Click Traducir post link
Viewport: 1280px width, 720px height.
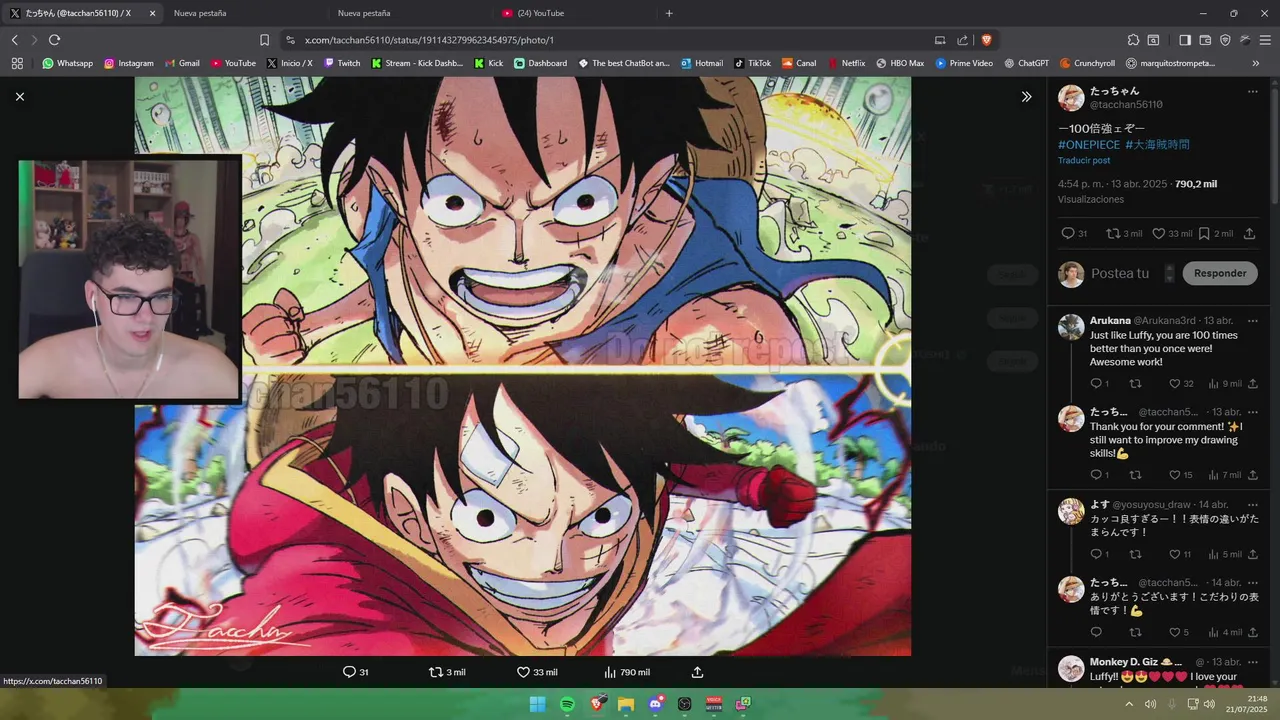click(1084, 160)
